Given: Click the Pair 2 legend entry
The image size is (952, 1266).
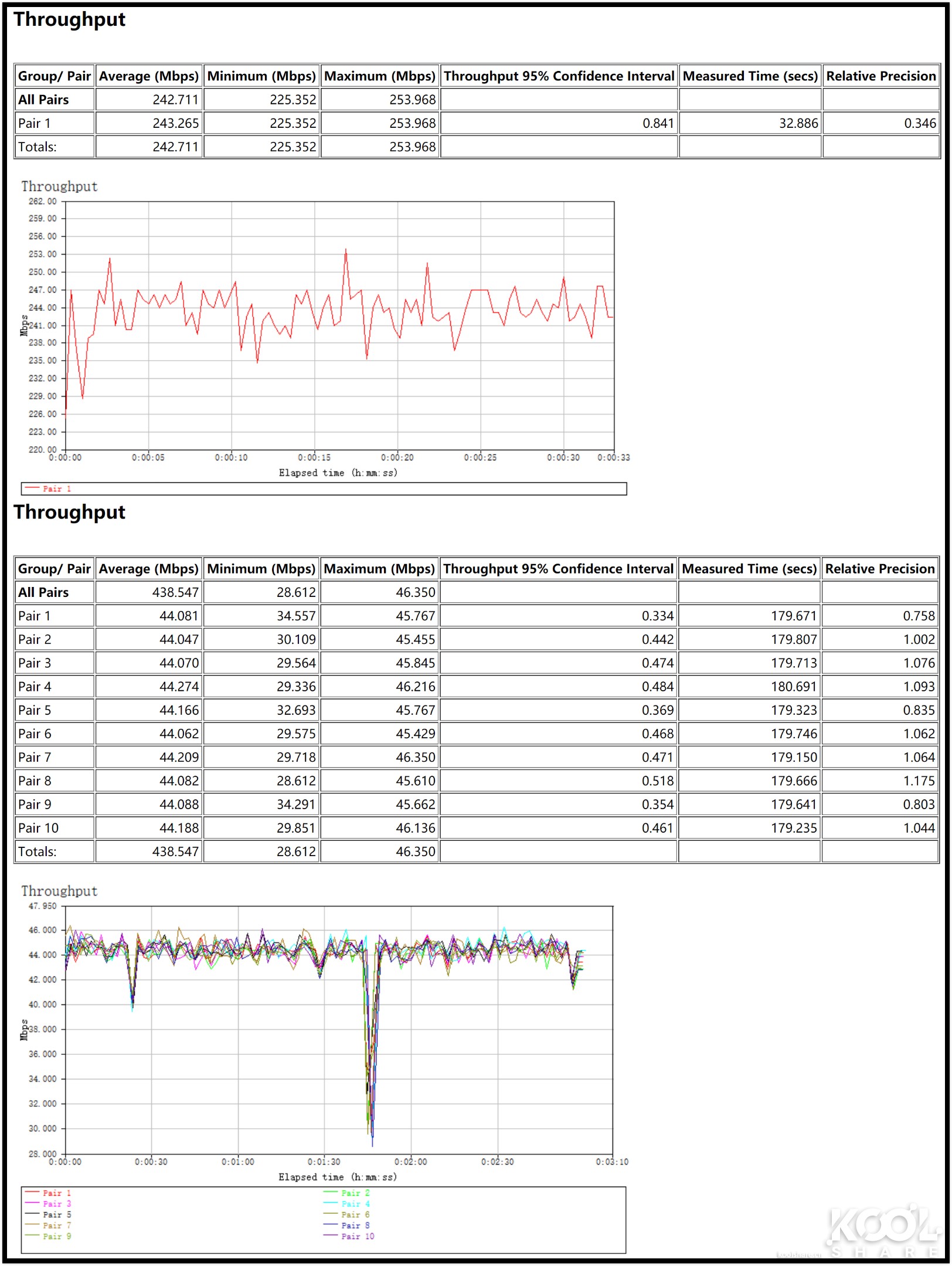Looking at the screenshot, I should pyautogui.click(x=347, y=1193).
